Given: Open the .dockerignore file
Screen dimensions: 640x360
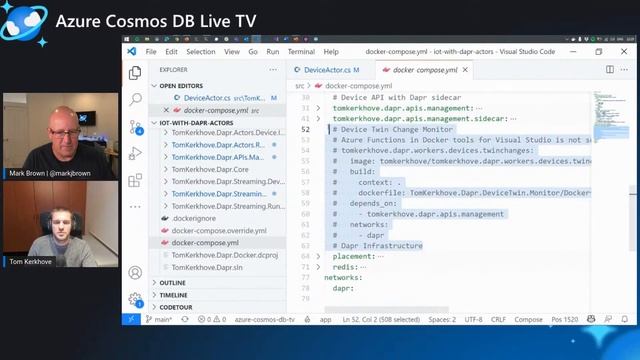Looking at the screenshot, I should tap(194, 218).
